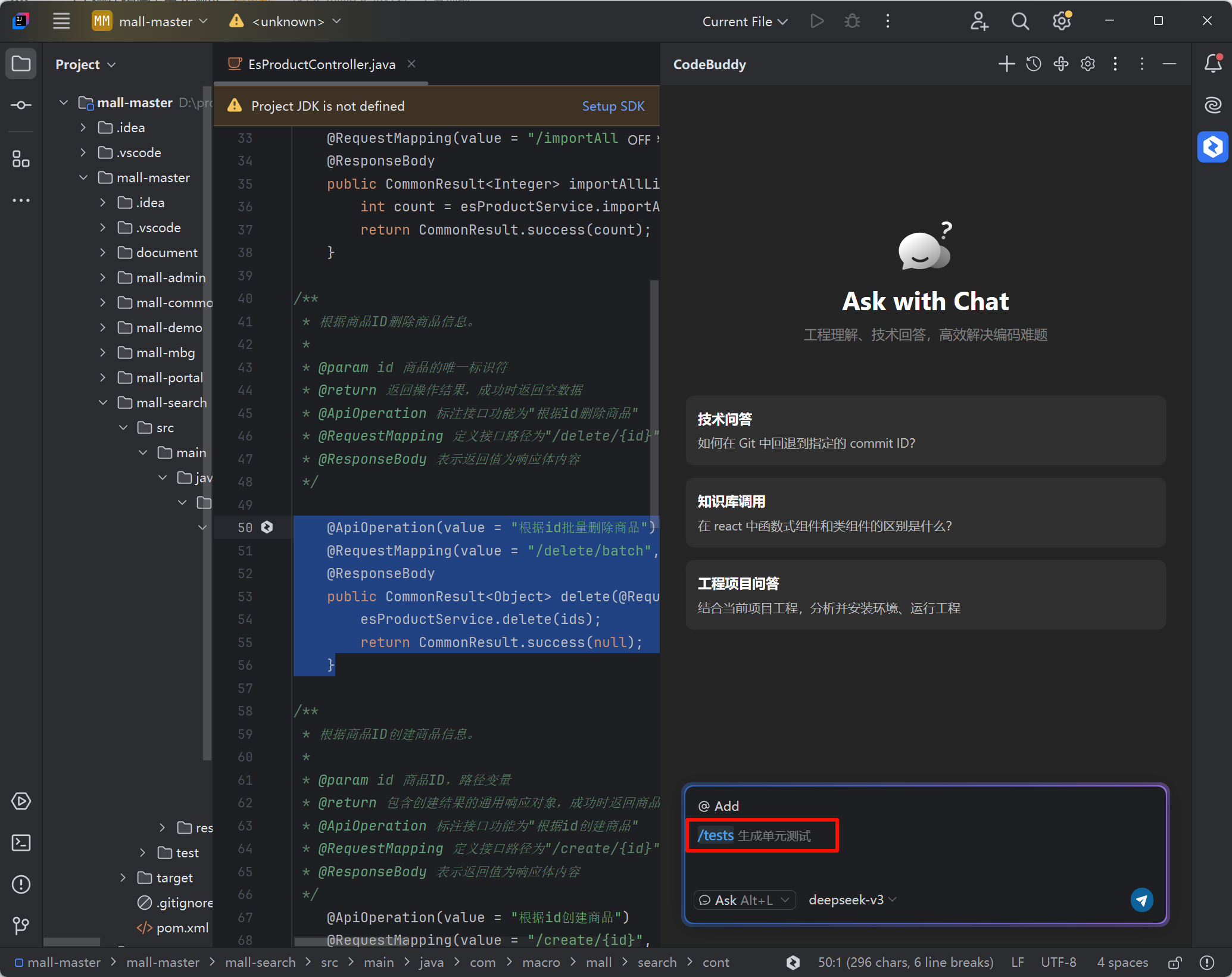1232x977 pixels.
Task: Expand the mall-admin folder
Action: 103,277
